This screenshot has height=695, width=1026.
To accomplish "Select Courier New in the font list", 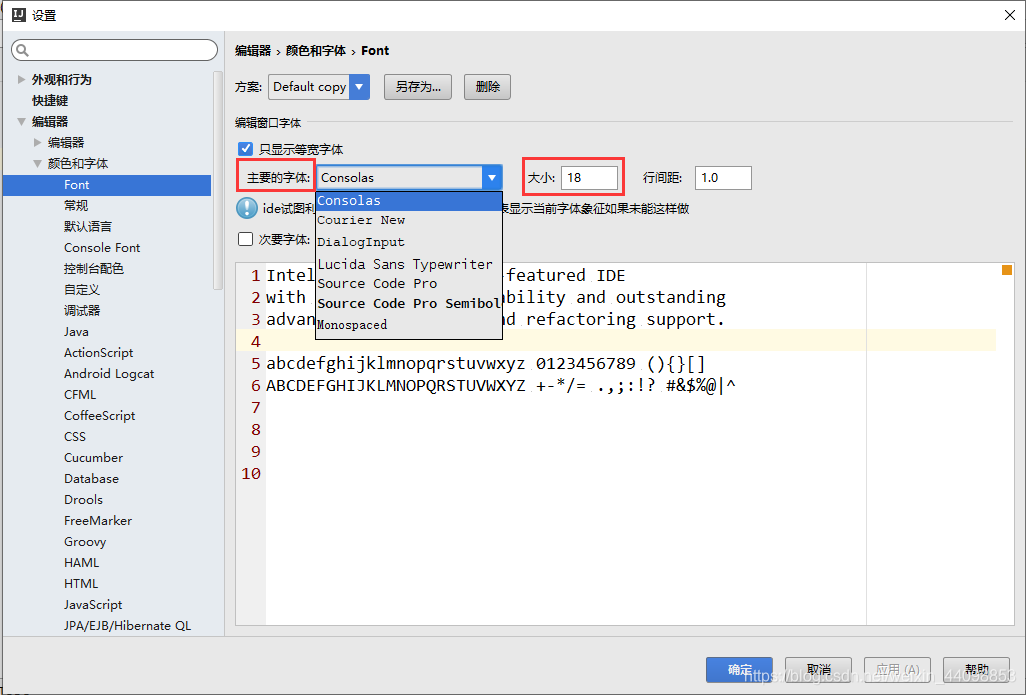I will [x=409, y=221].
